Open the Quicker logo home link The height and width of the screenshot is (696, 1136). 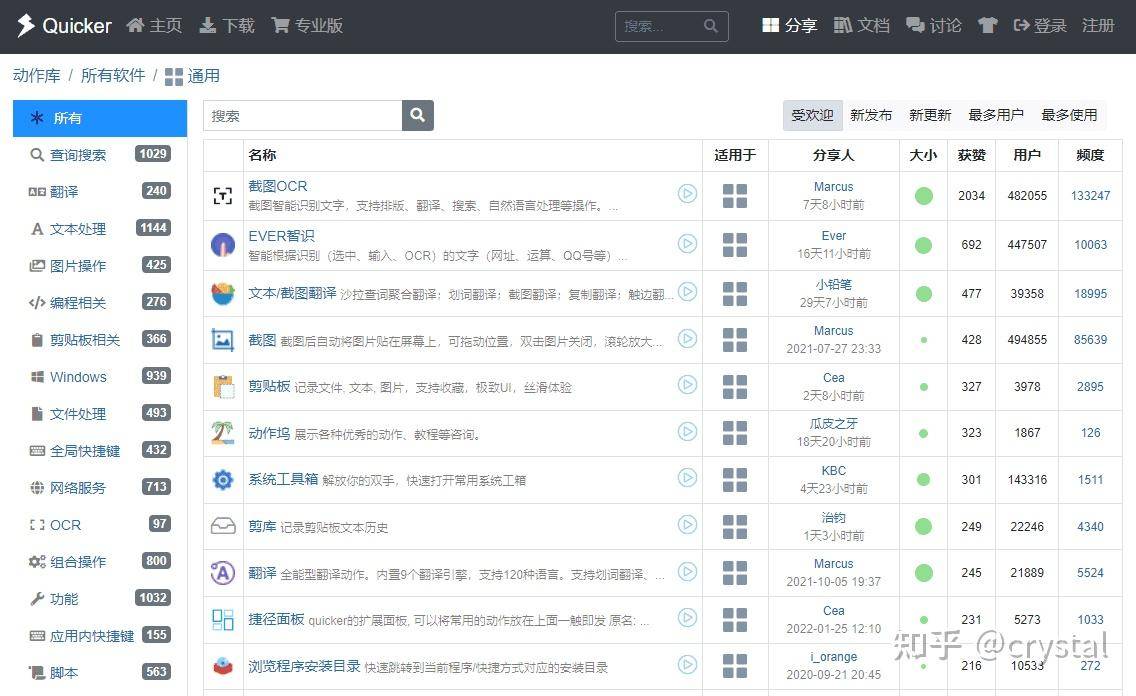[64, 26]
